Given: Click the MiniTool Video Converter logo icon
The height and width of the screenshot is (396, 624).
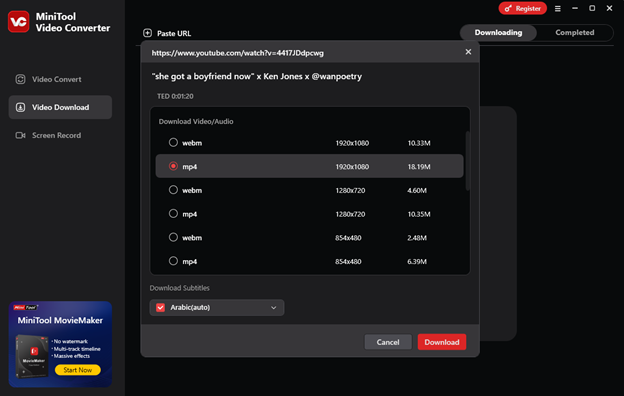Looking at the screenshot, I should click(18, 21).
